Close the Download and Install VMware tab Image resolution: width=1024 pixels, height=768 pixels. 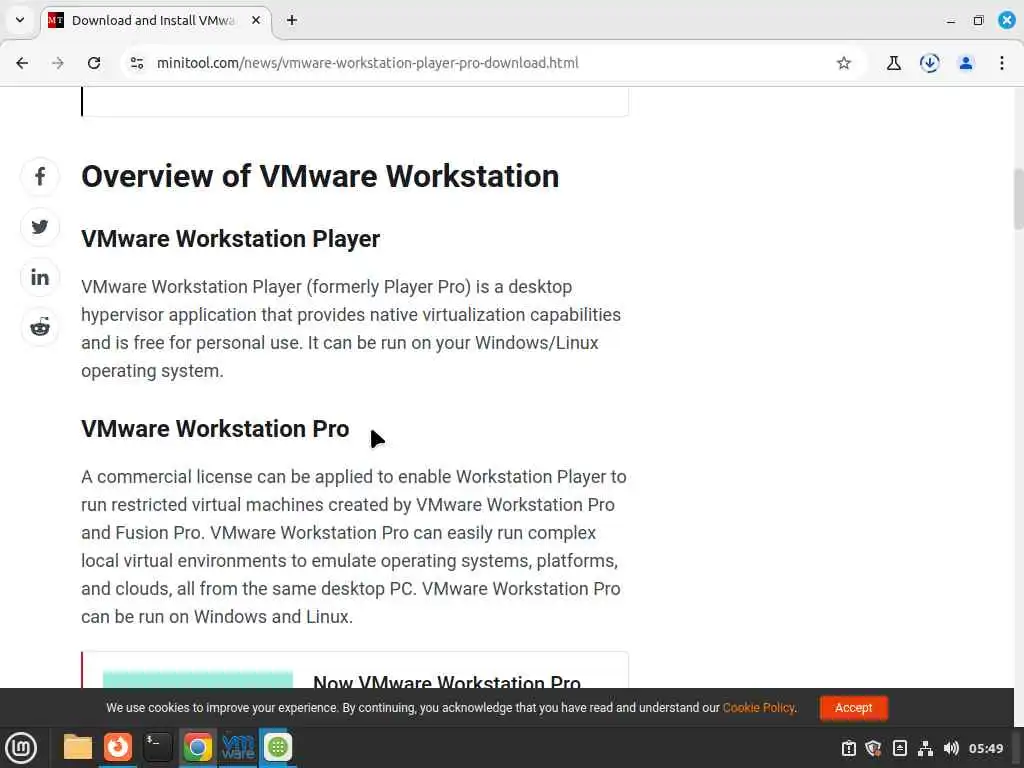click(x=257, y=20)
